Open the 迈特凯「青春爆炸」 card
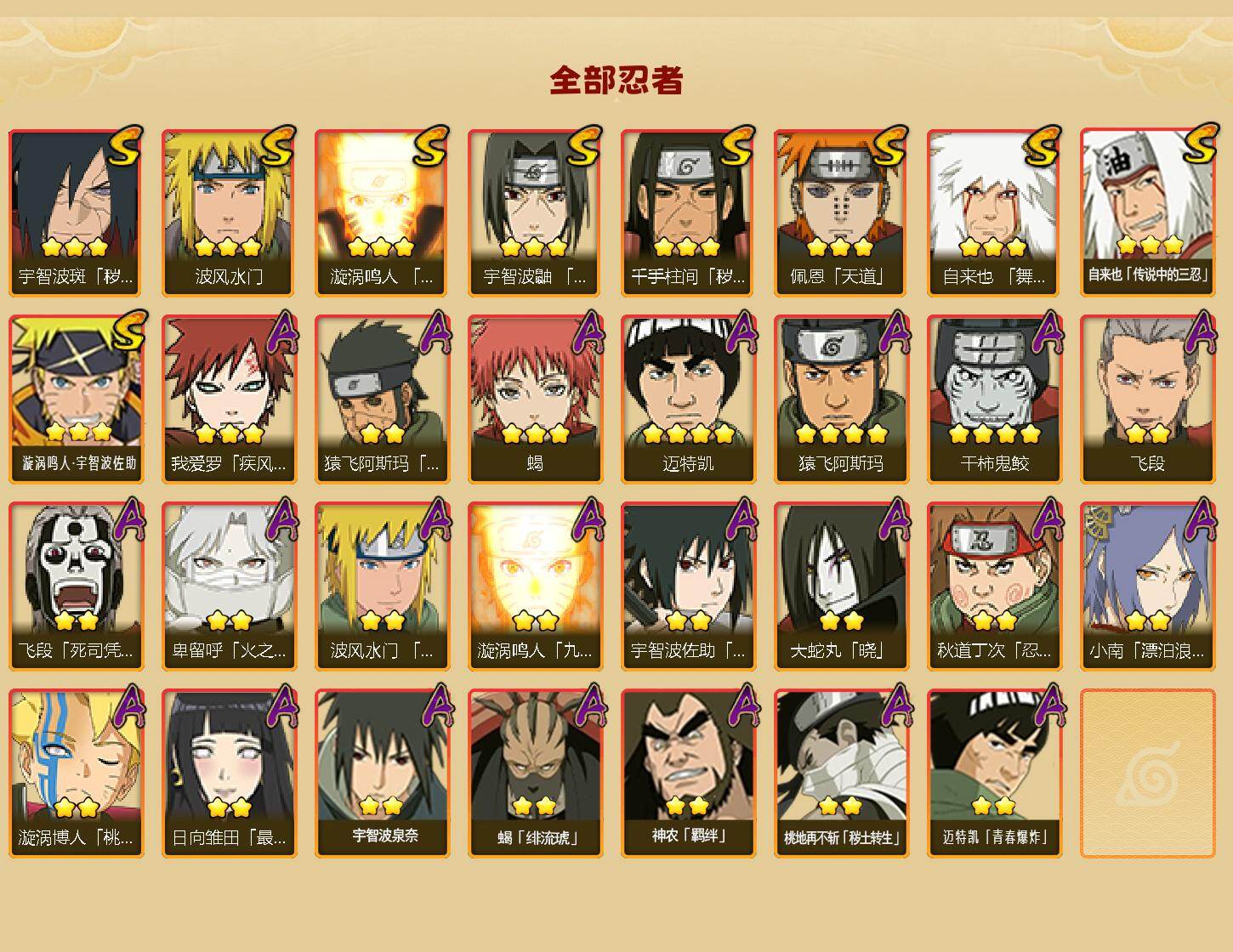This screenshot has height=952, width=1233. pyautogui.click(x=994, y=773)
